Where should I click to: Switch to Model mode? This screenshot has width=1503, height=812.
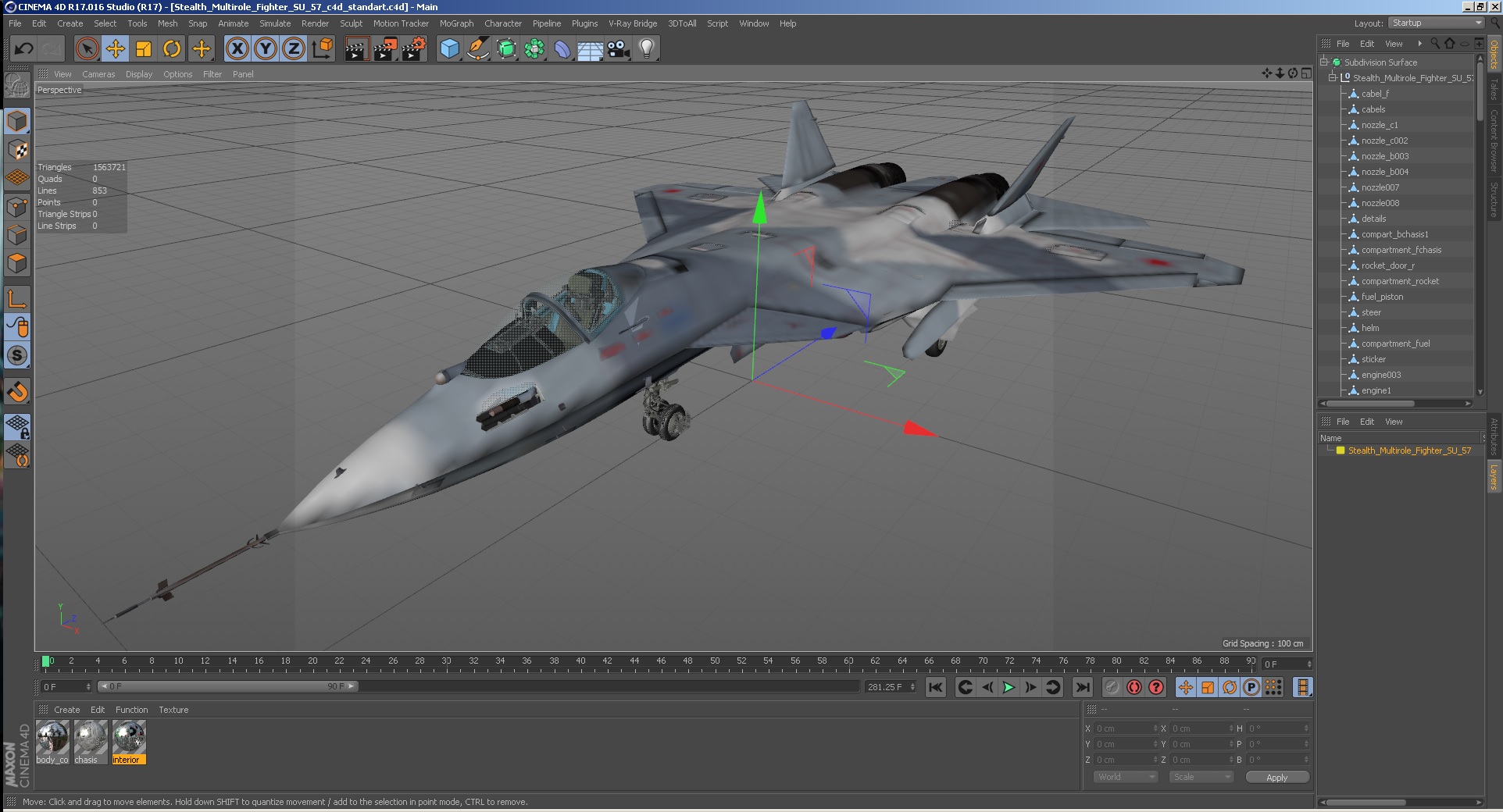tap(17, 121)
